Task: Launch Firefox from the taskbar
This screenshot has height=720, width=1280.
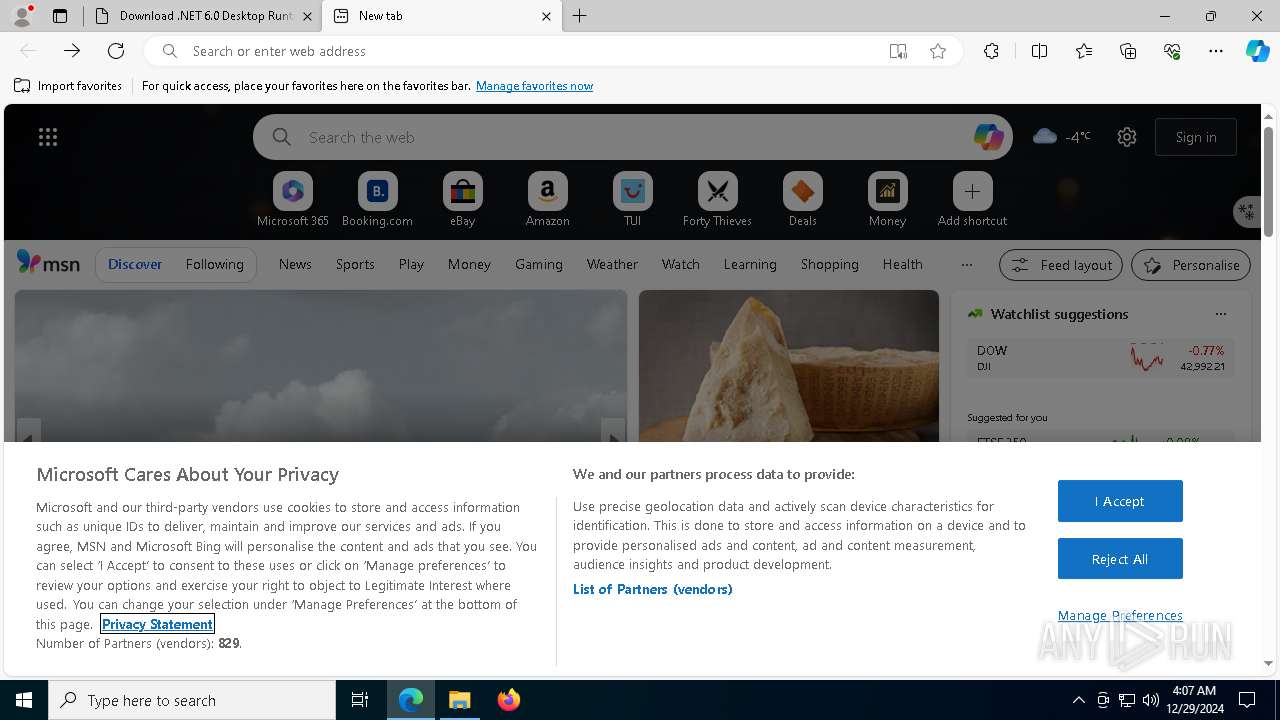Action: [508, 700]
